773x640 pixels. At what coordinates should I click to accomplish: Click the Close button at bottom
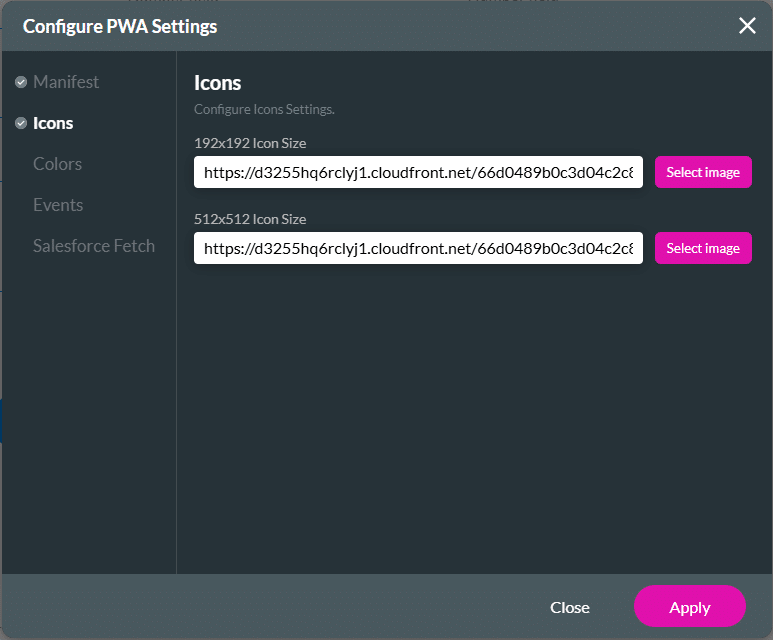569,607
